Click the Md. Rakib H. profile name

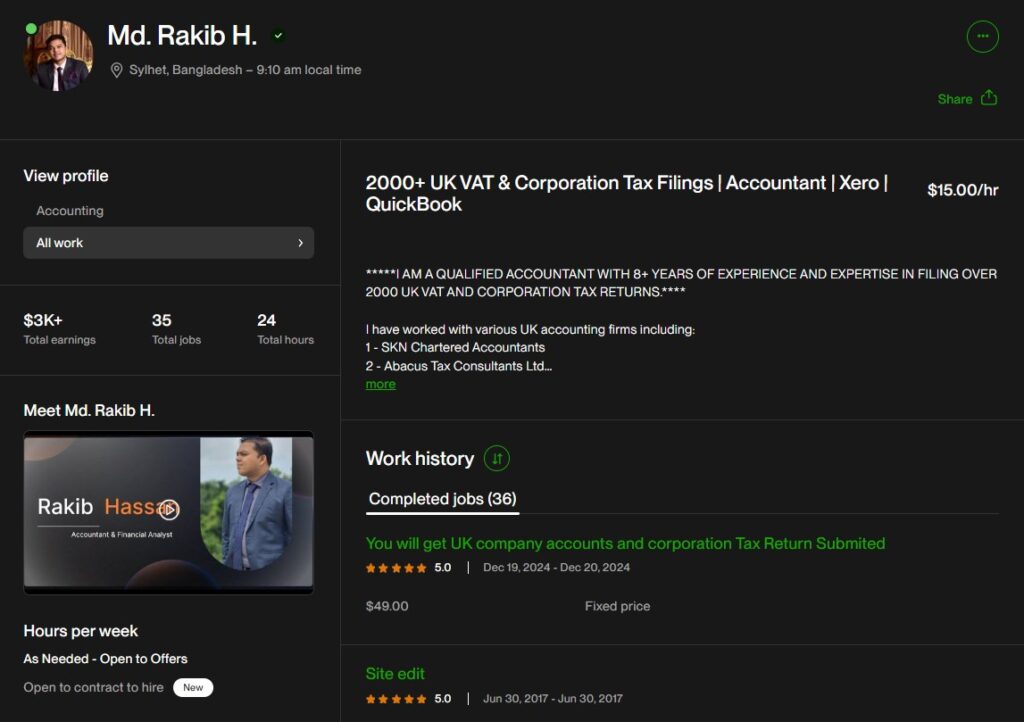point(182,36)
